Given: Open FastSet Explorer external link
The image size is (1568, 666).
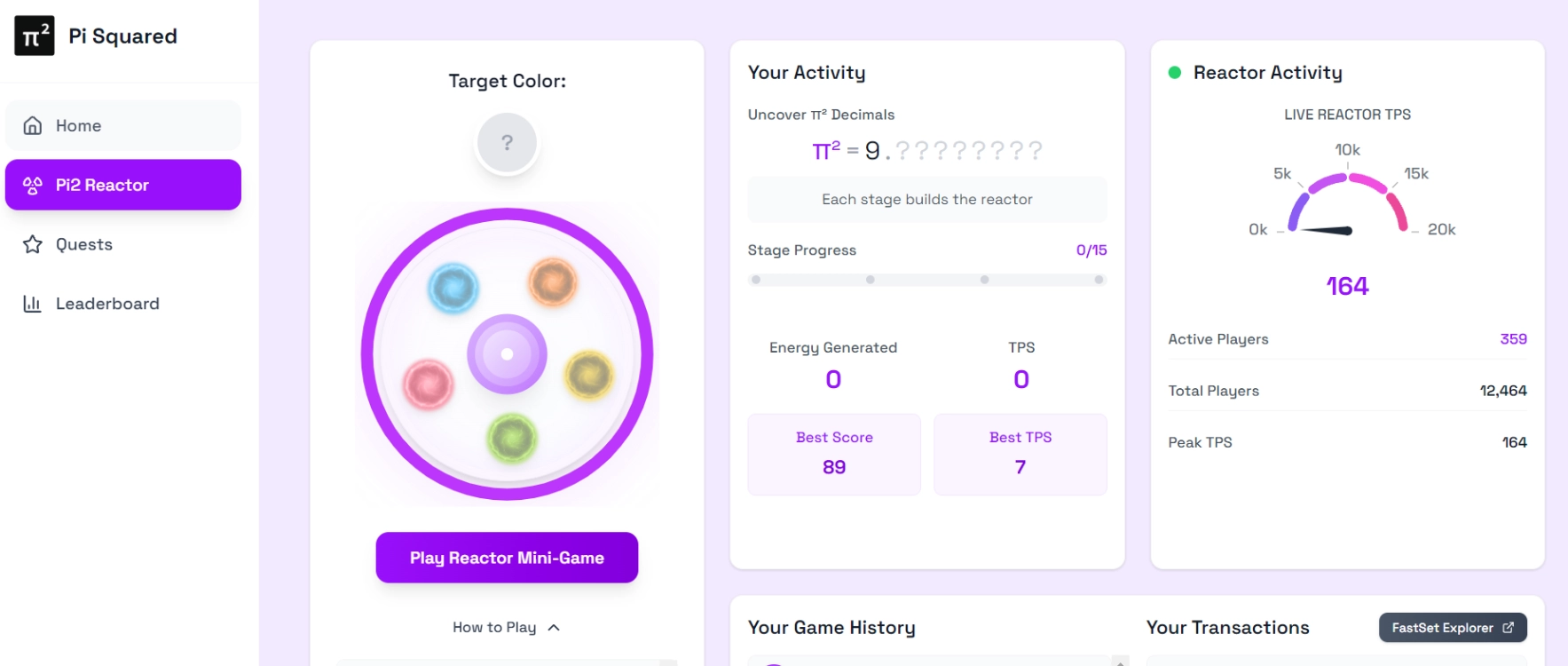Looking at the screenshot, I should tap(1453, 628).
